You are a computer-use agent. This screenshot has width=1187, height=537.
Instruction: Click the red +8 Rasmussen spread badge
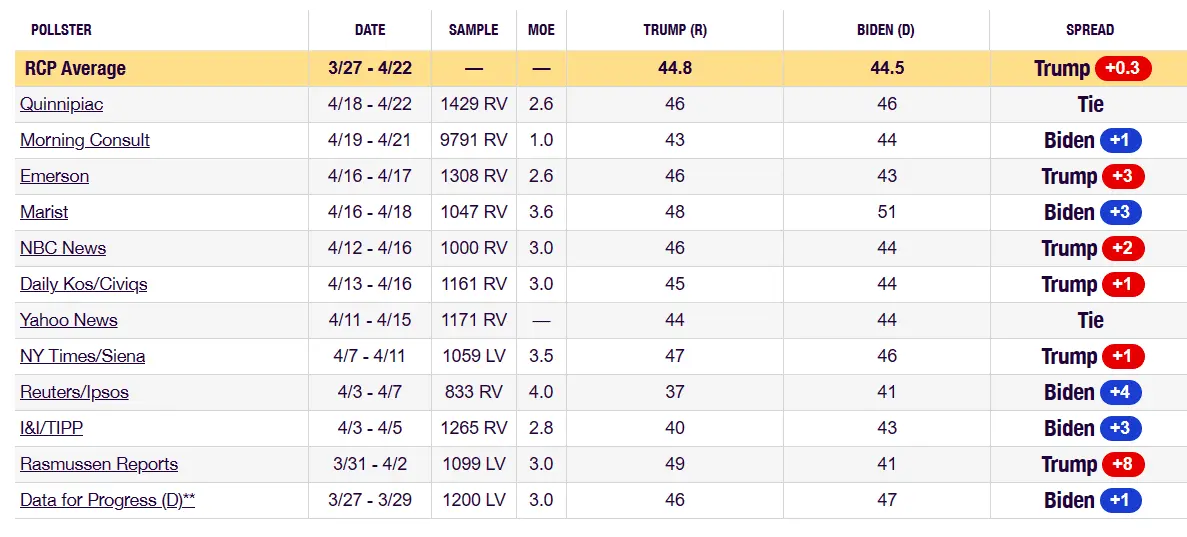pyautogui.click(x=1122, y=464)
